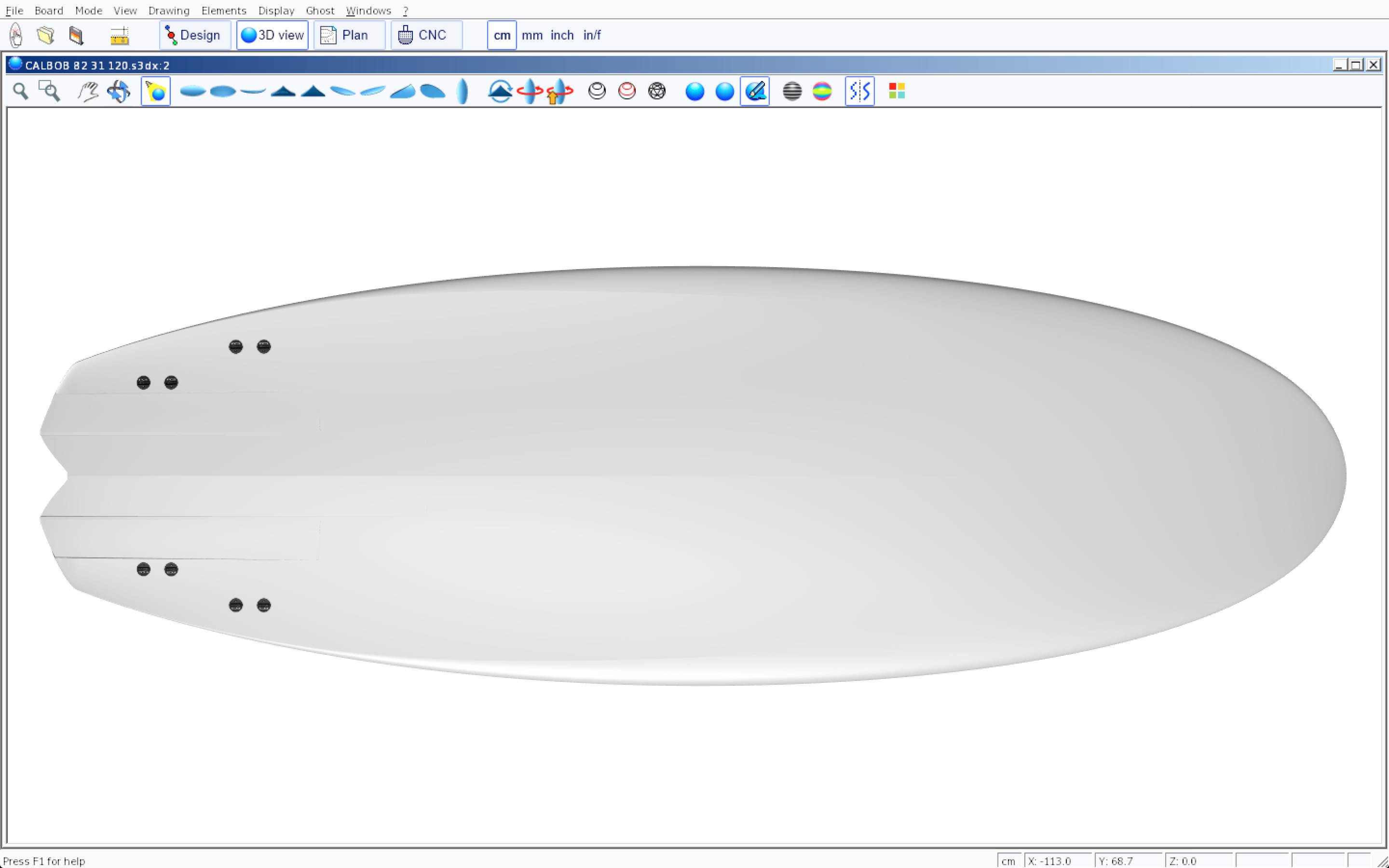Expand the Windows menu

368,10
